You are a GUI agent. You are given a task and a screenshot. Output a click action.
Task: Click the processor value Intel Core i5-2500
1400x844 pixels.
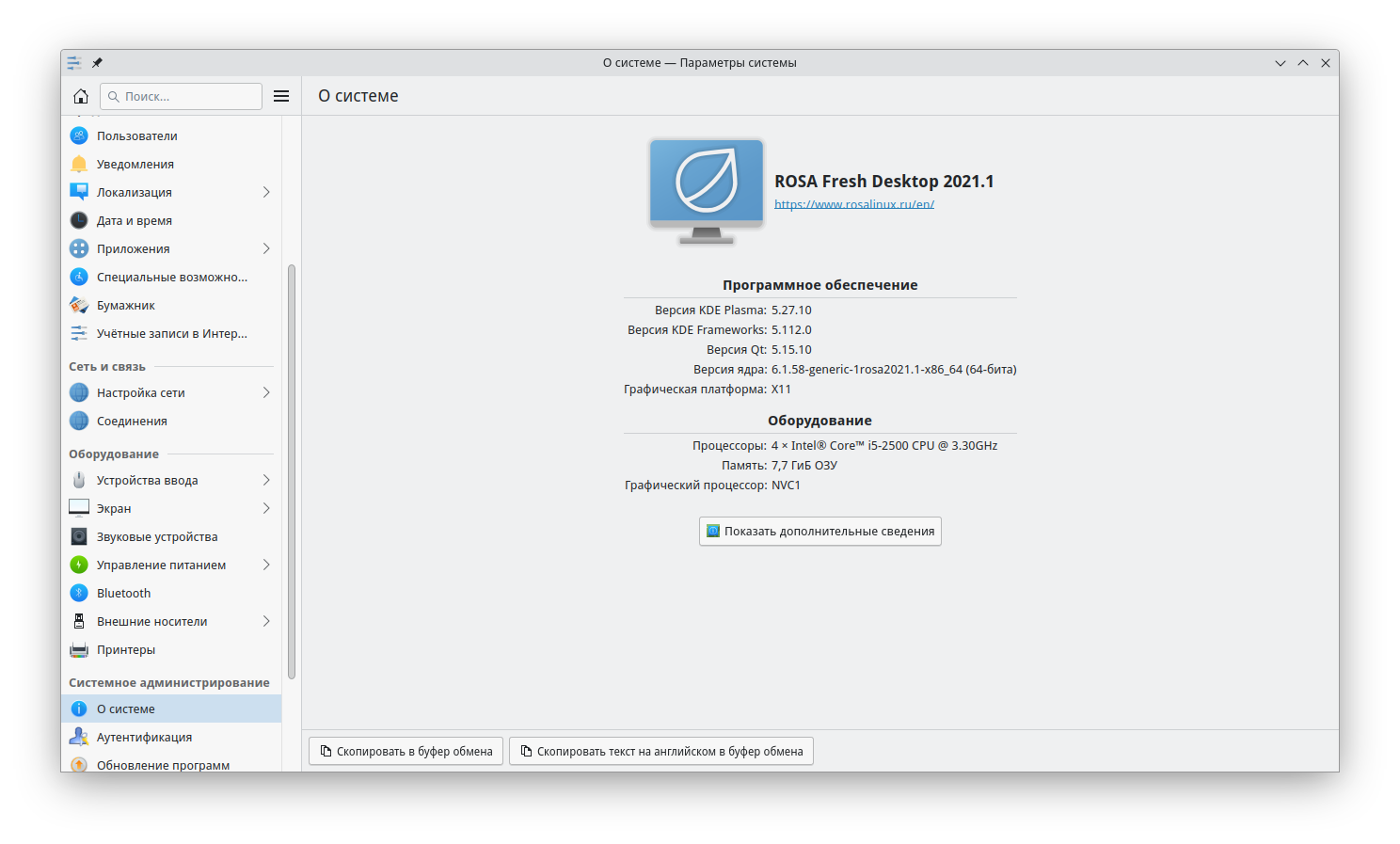884,445
